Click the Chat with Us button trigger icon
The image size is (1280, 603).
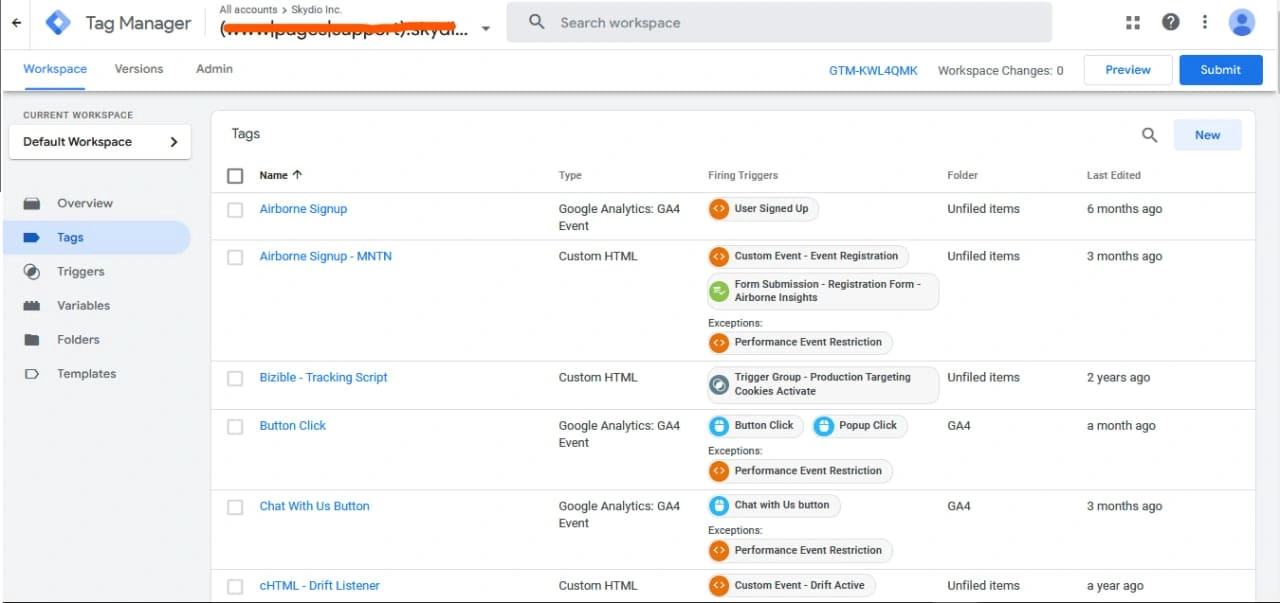click(718, 505)
